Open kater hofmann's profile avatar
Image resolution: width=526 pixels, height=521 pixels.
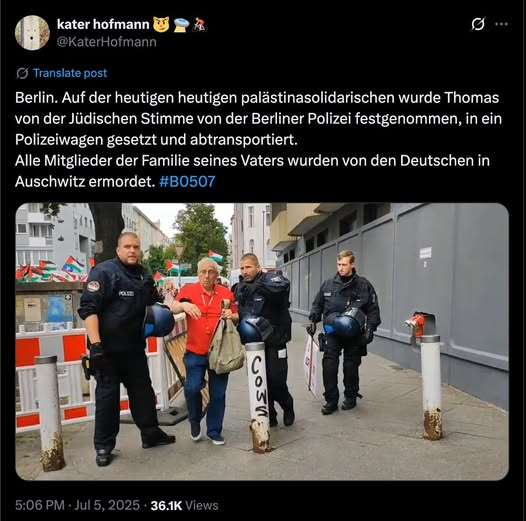(x=32, y=33)
